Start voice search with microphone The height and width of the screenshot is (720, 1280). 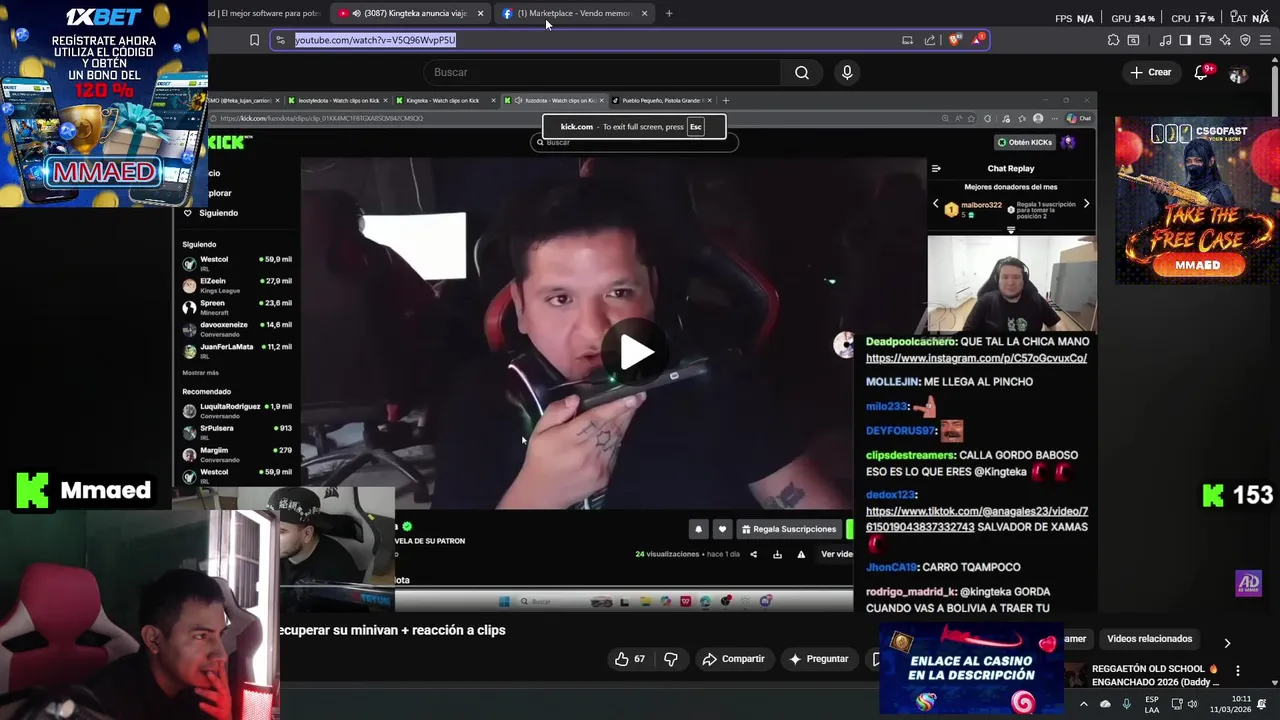(x=847, y=72)
